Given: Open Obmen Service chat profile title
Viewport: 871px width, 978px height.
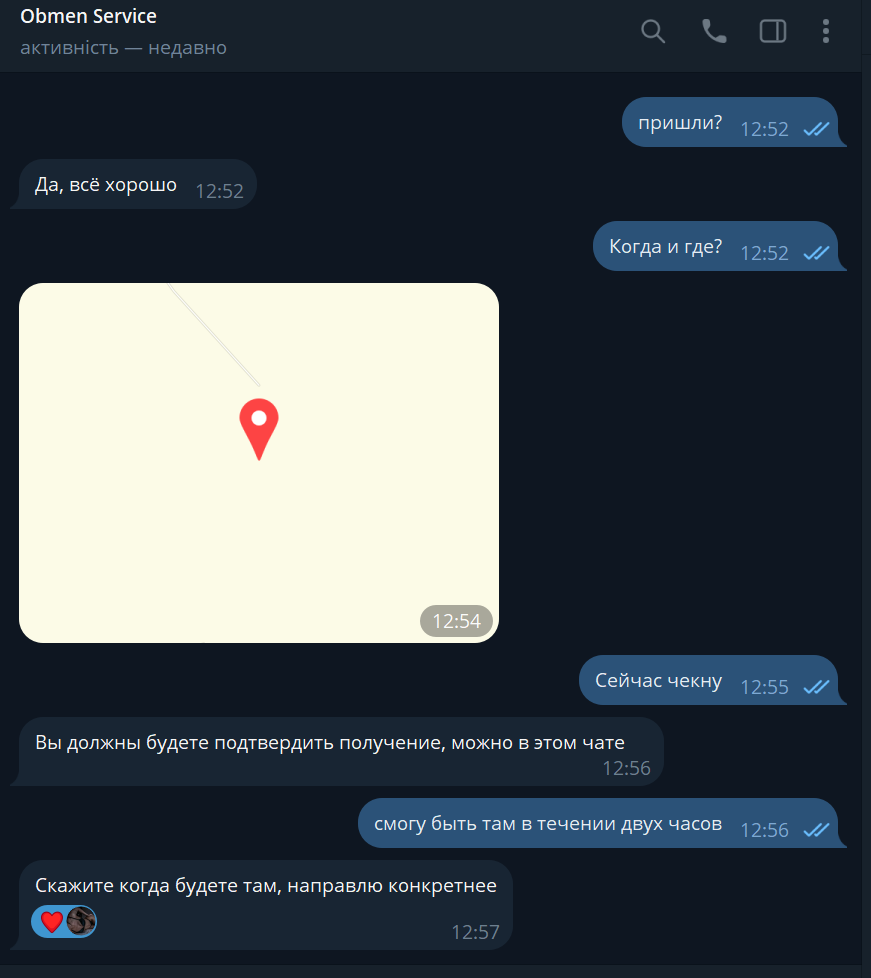Looking at the screenshot, I should click(88, 16).
